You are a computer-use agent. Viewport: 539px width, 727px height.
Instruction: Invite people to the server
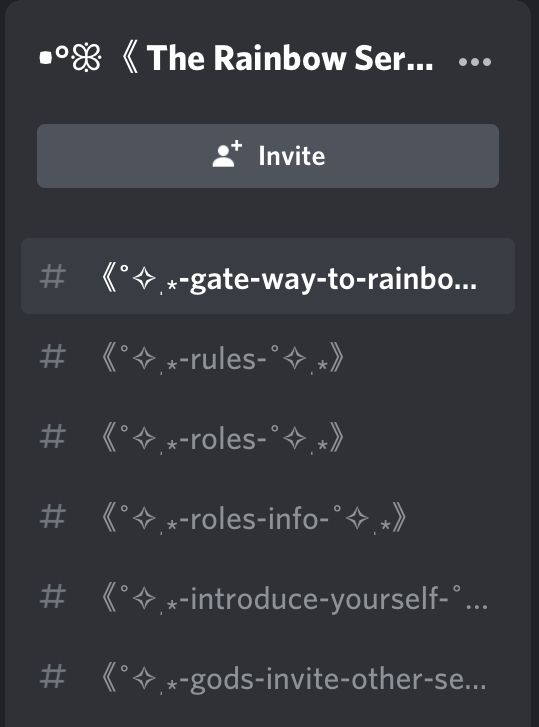click(x=268, y=156)
